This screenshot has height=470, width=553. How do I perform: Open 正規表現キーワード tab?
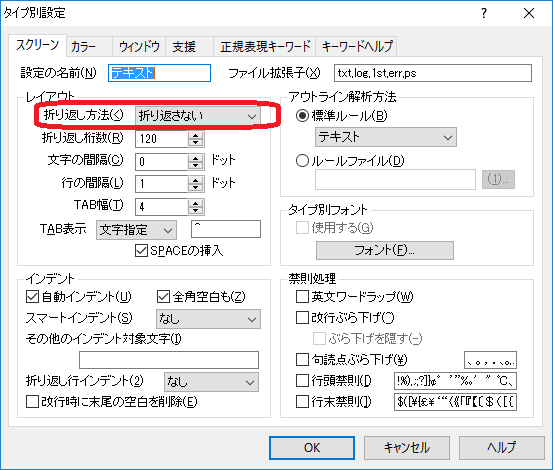(x=265, y=47)
